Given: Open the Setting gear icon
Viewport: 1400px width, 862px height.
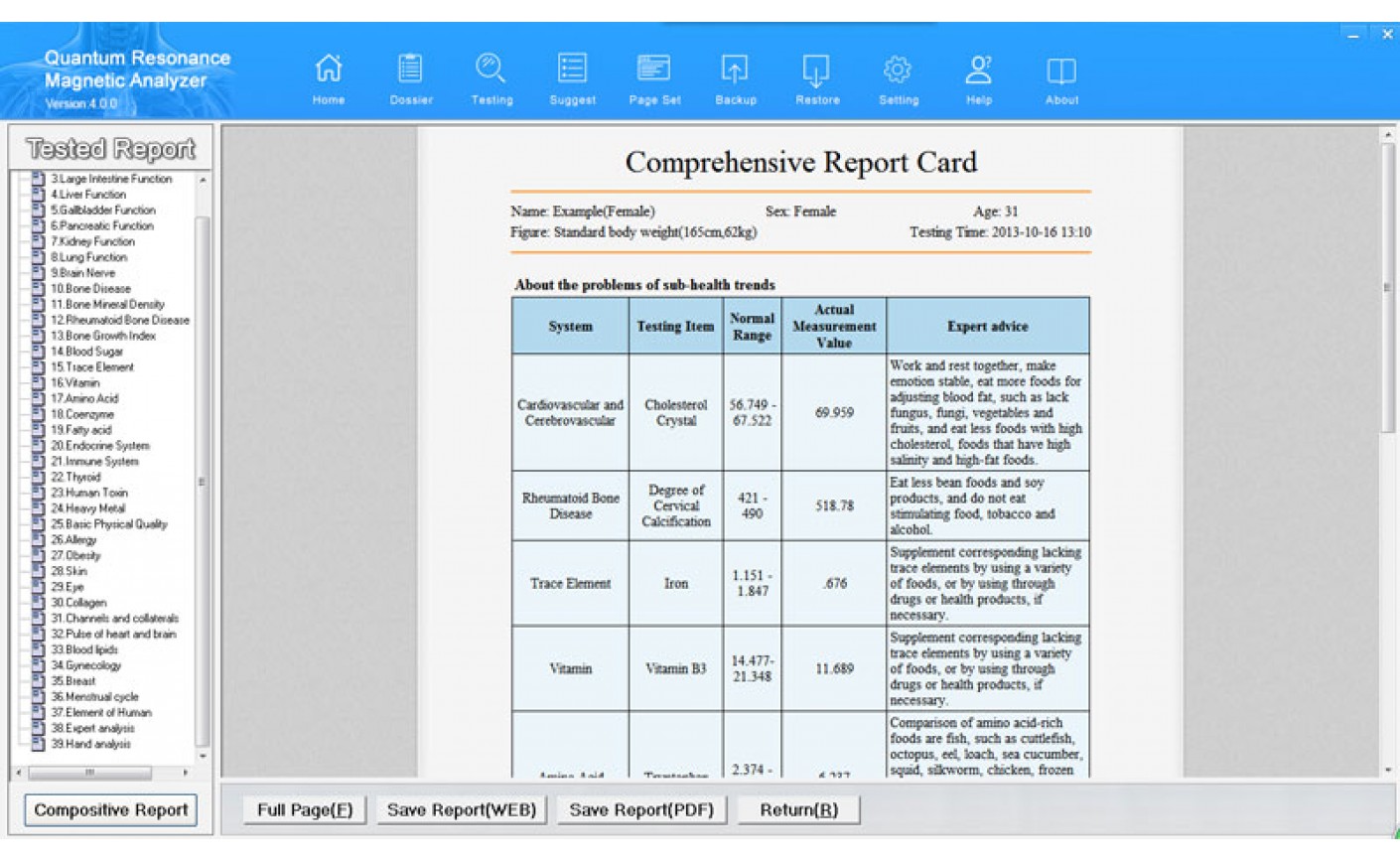Looking at the screenshot, I should pos(898,69).
